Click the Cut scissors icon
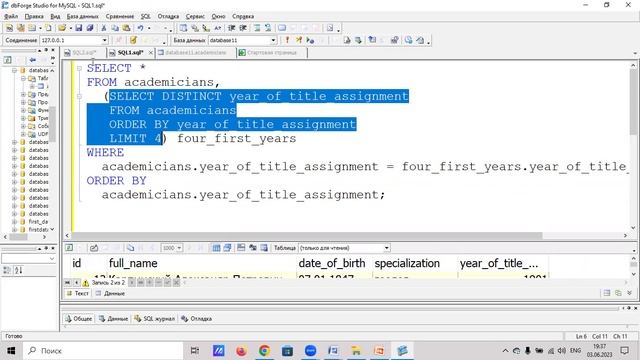The height and width of the screenshot is (360, 640). pyautogui.click(x=104, y=28)
